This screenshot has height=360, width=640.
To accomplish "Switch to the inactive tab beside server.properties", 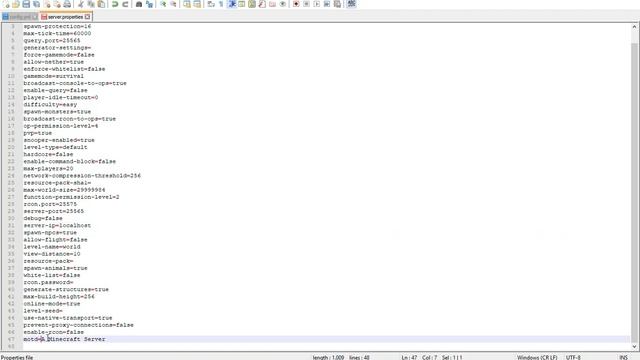I will (x=20, y=17).
